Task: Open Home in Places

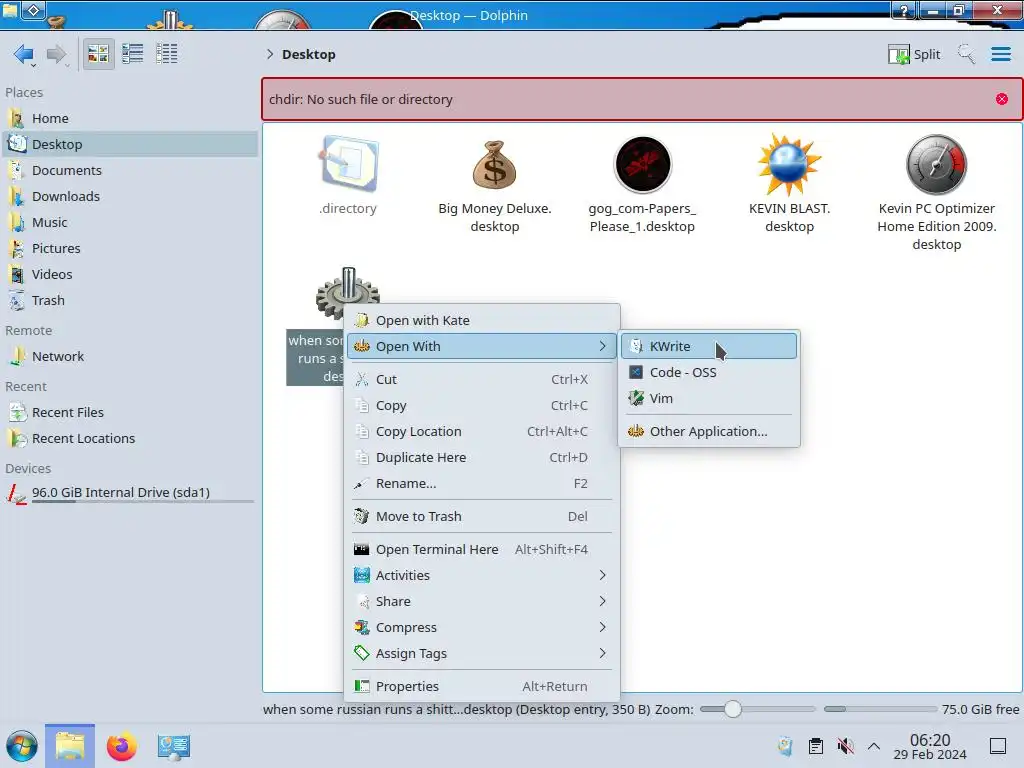Action: (x=131, y=118)
